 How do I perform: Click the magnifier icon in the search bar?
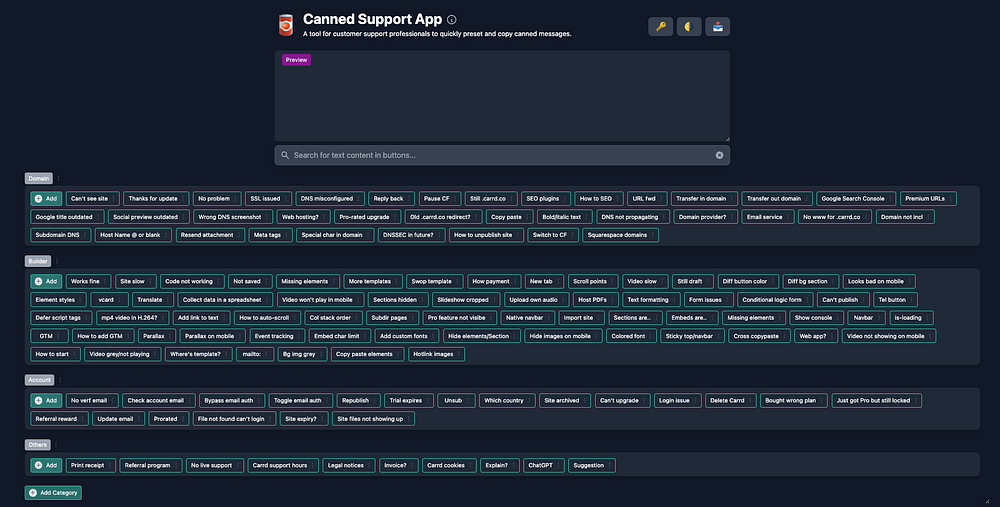[285, 155]
